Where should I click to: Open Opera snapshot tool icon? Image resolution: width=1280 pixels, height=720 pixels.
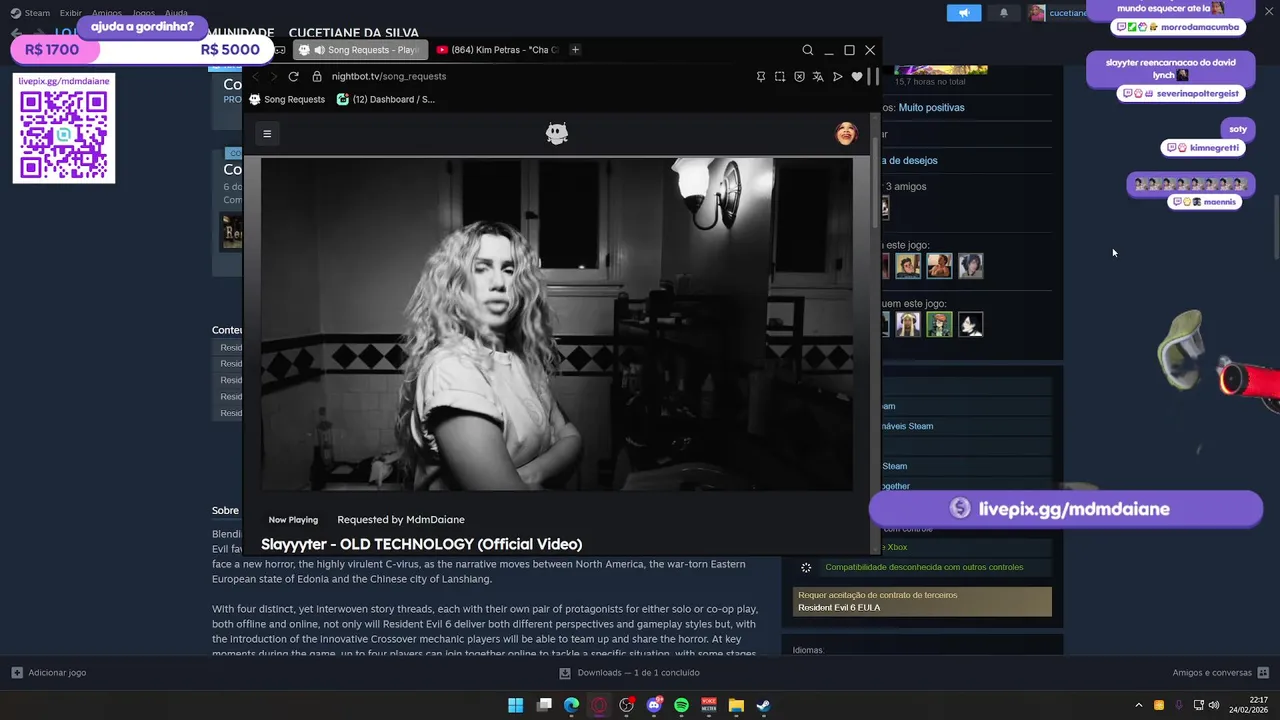click(780, 76)
